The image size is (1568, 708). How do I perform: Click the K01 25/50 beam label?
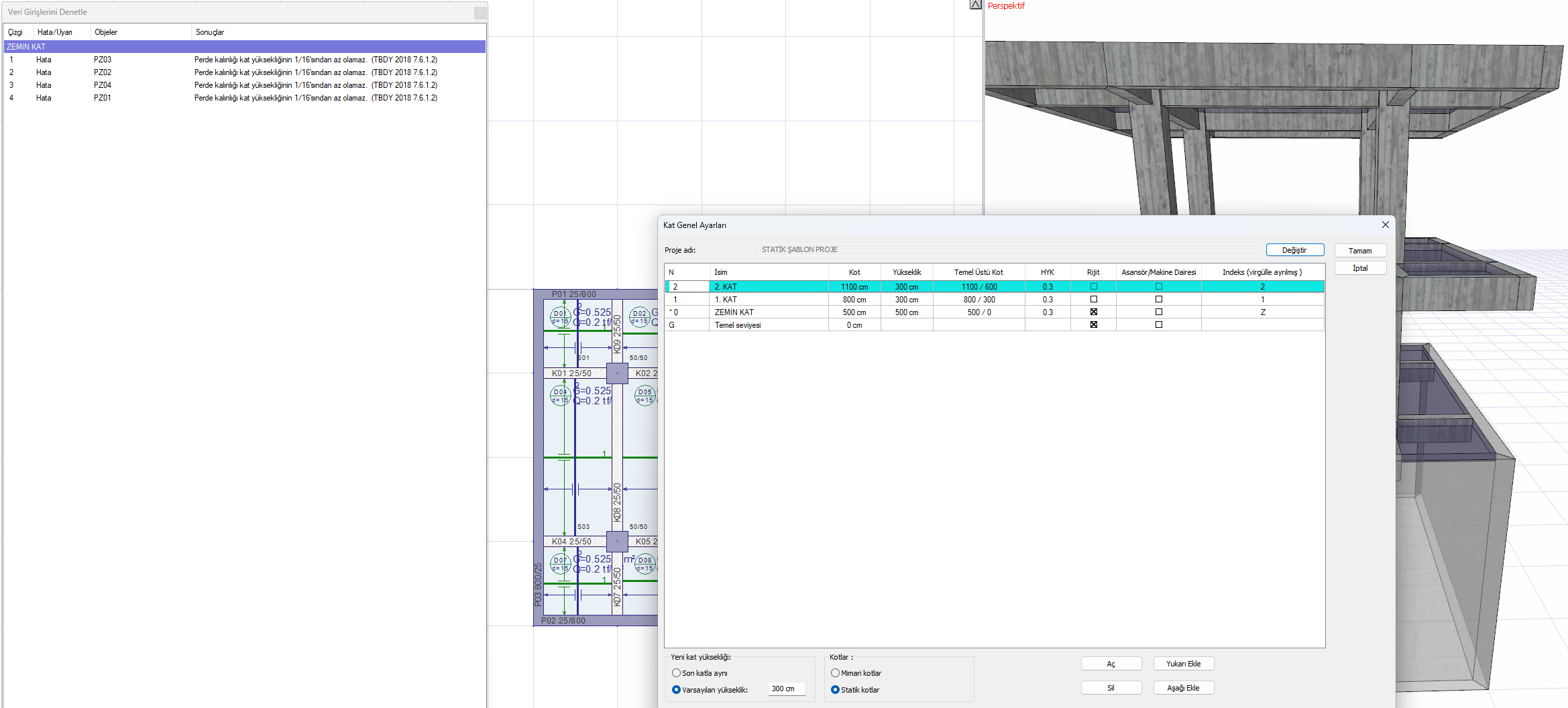tap(571, 373)
